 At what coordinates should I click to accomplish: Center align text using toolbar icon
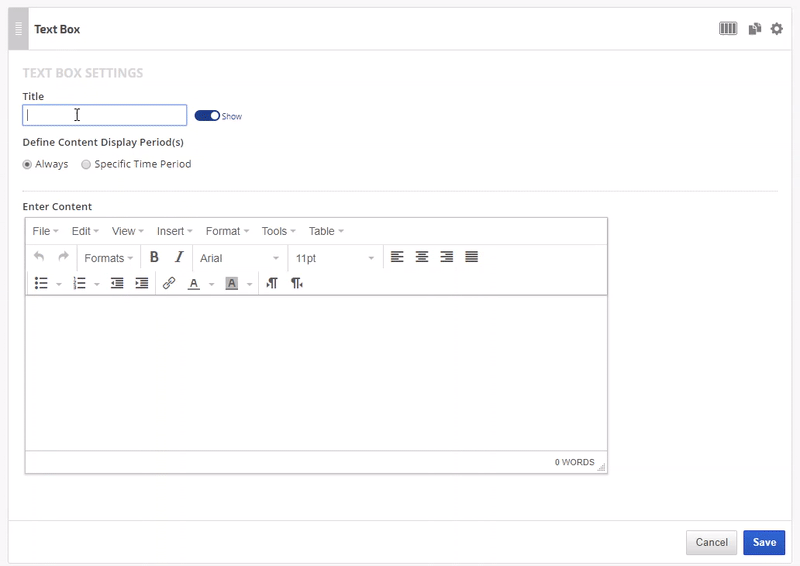point(422,258)
